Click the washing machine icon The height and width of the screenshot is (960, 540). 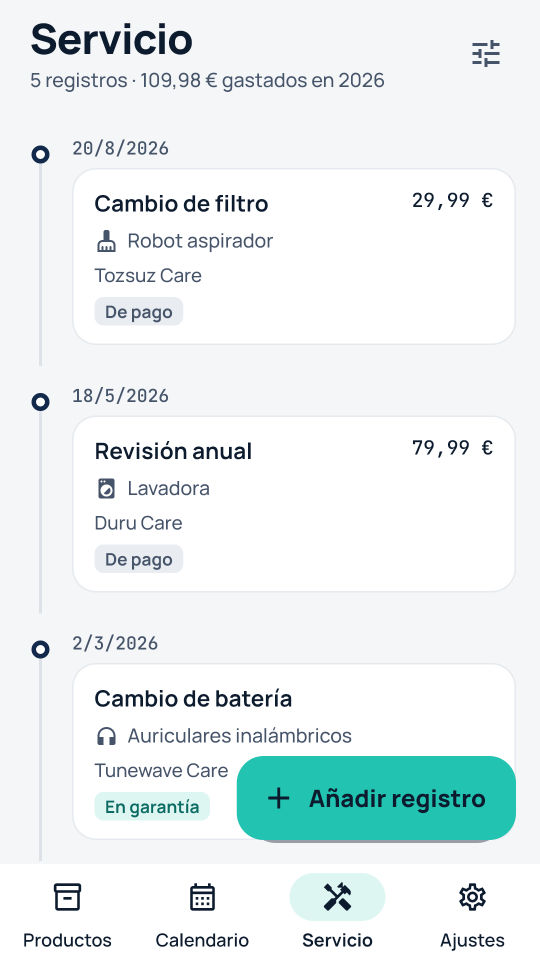pos(107,489)
